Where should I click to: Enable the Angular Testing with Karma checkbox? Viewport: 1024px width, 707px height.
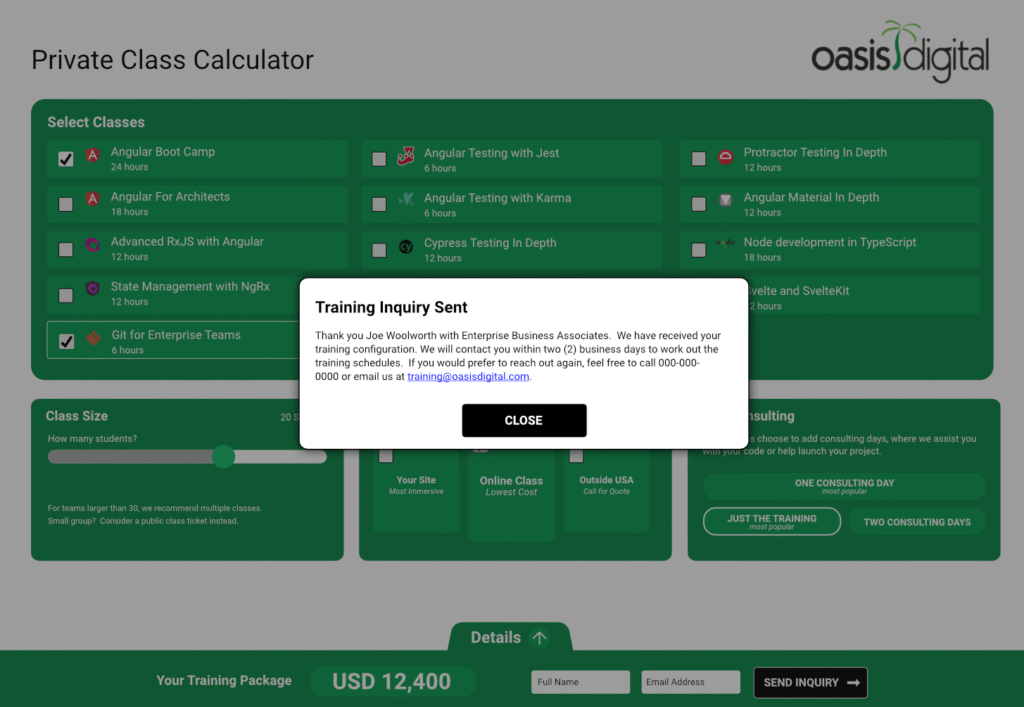tap(379, 204)
